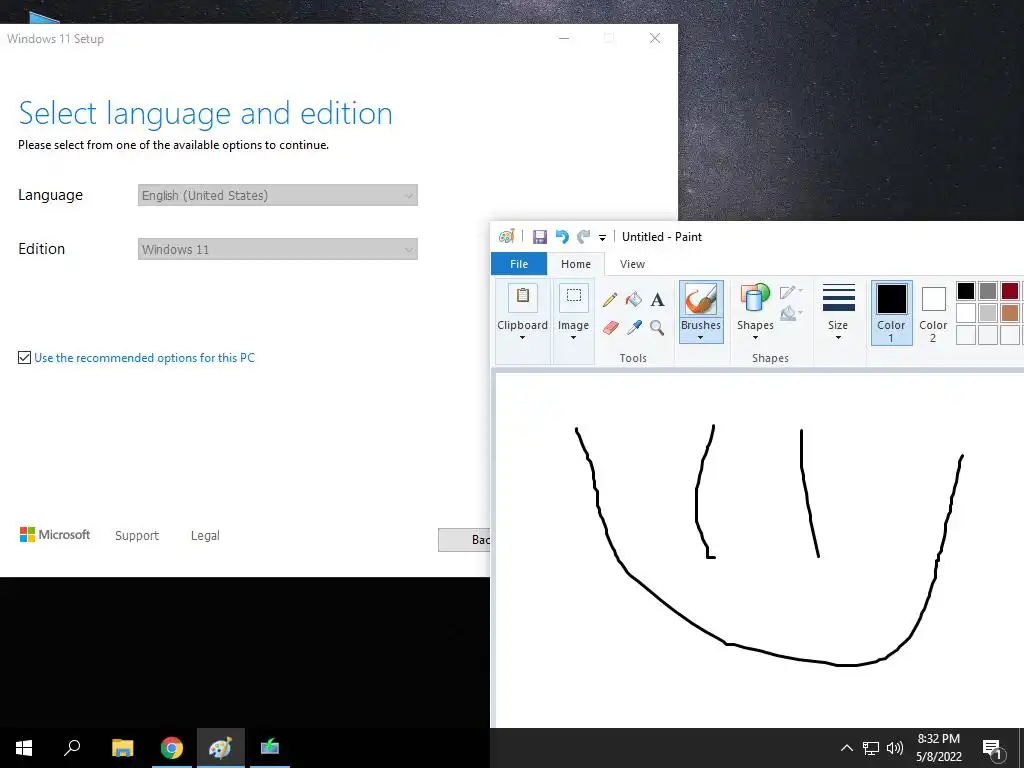Switch to Windows 11 Setup taskbar button
This screenshot has width=1024, height=768.
tap(270, 748)
